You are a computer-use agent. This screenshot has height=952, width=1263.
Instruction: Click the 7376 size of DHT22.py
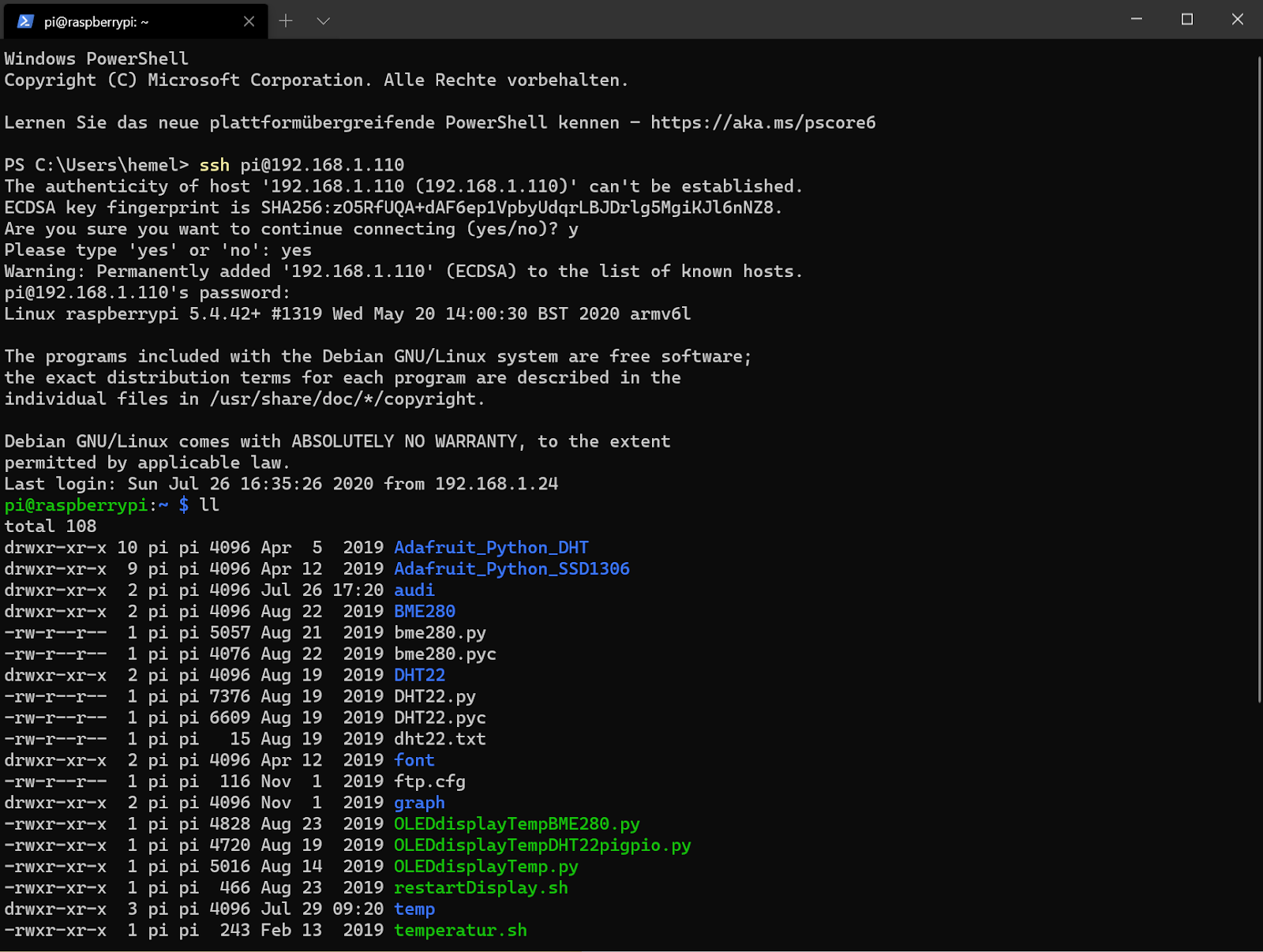point(230,697)
